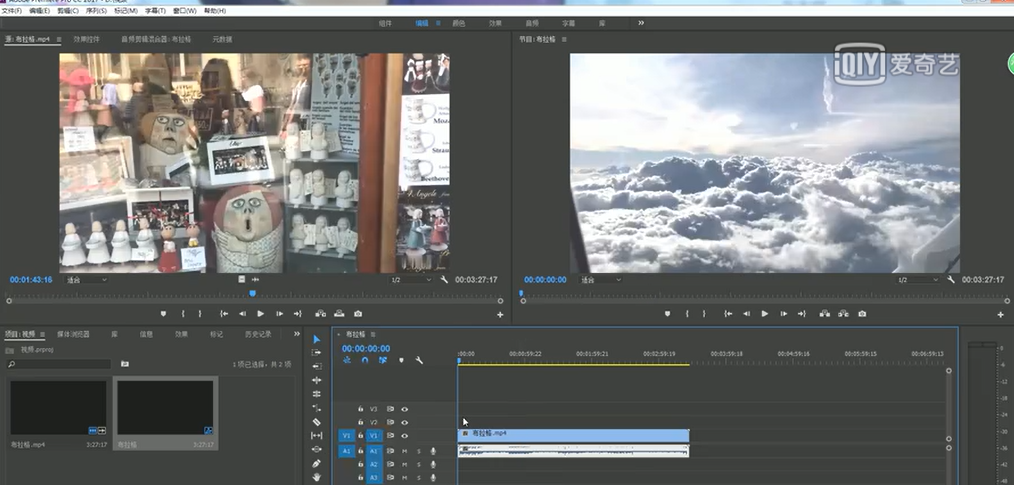
Task: Toggle V1 track visibility eye
Action: 405,436
